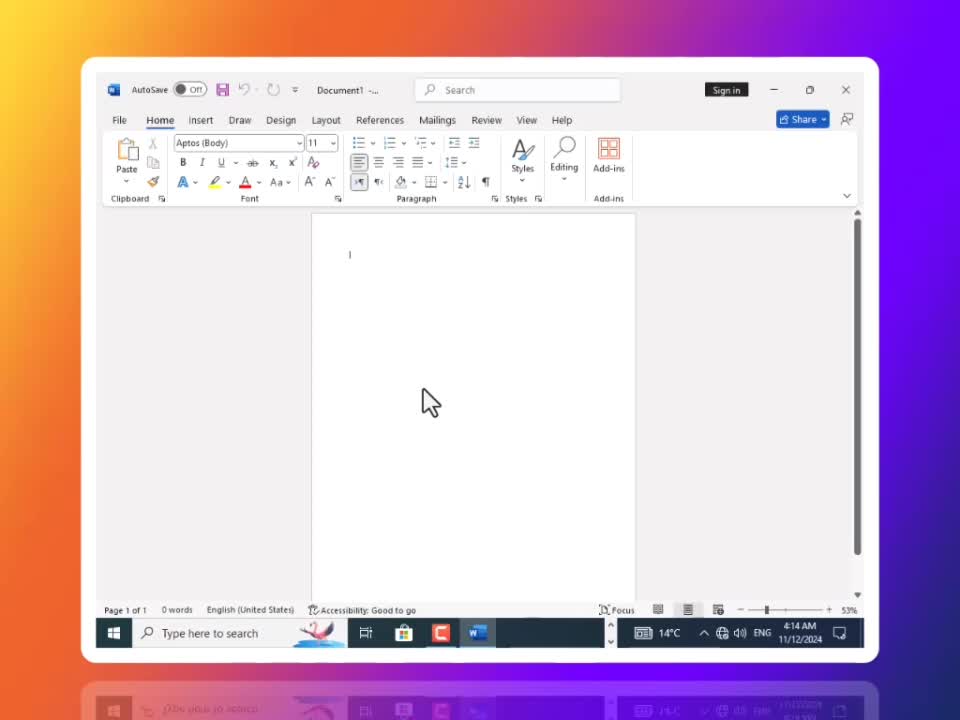This screenshot has height=720, width=960.
Task: Apply subscript formatting
Action: (x=273, y=163)
